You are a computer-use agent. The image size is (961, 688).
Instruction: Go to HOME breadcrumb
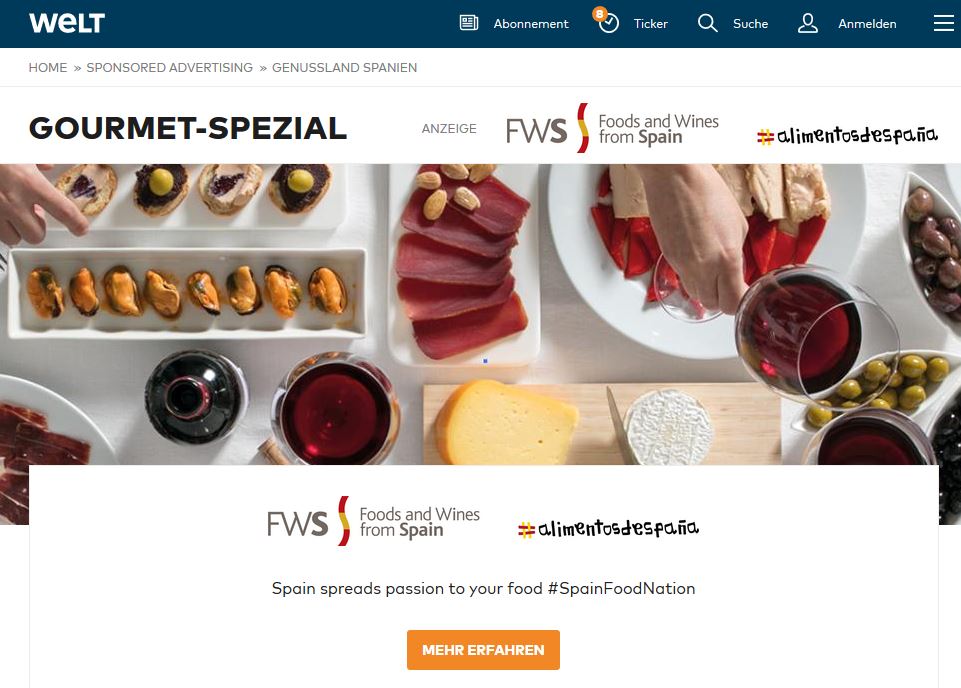[x=48, y=67]
